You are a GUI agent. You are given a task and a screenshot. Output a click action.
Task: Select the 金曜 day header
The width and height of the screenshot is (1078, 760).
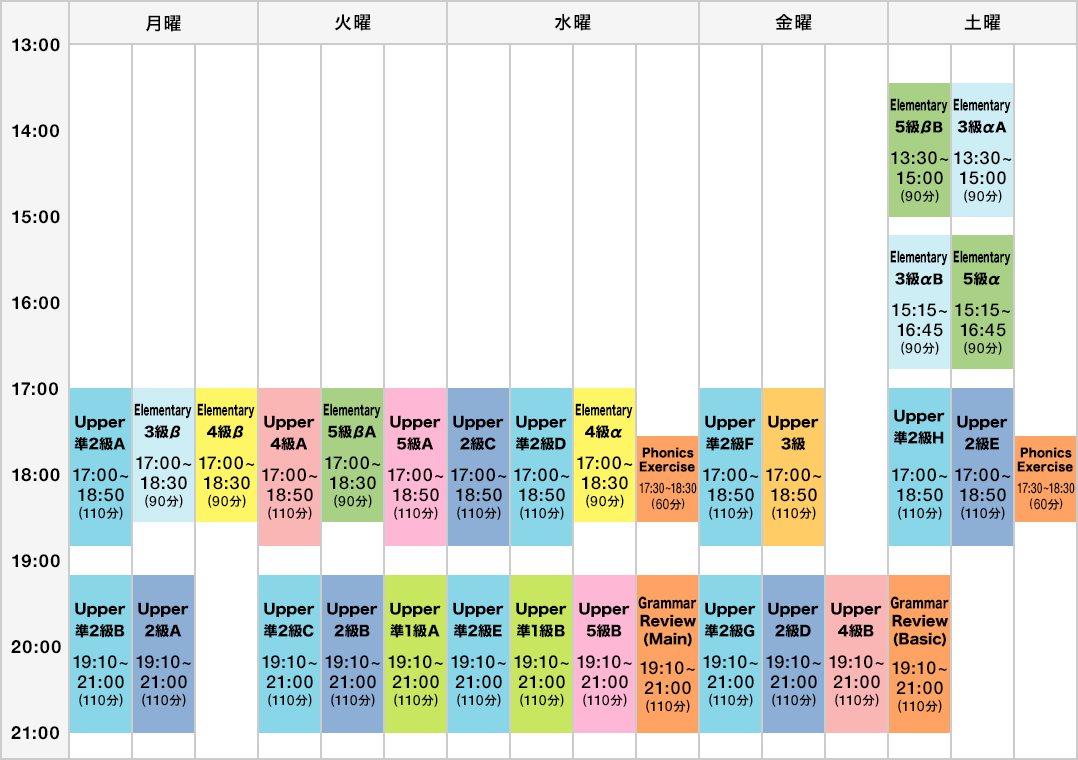793,23
